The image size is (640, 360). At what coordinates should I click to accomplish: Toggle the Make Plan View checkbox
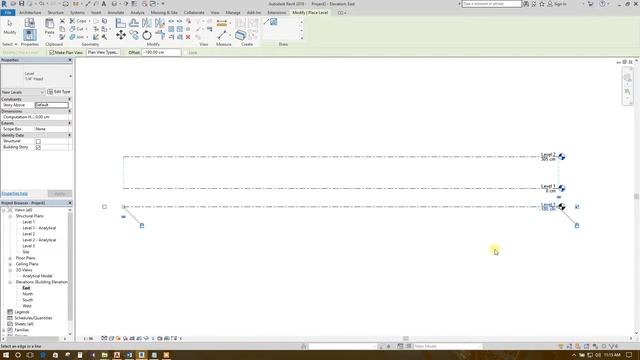click(x=52, y=52)
